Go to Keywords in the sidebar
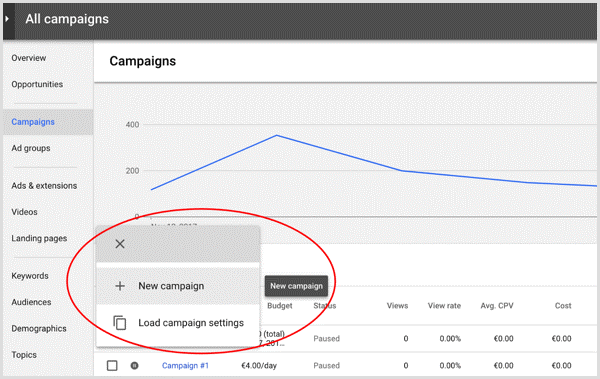Viewport: 600px width, 379px height. pos(30,276)
